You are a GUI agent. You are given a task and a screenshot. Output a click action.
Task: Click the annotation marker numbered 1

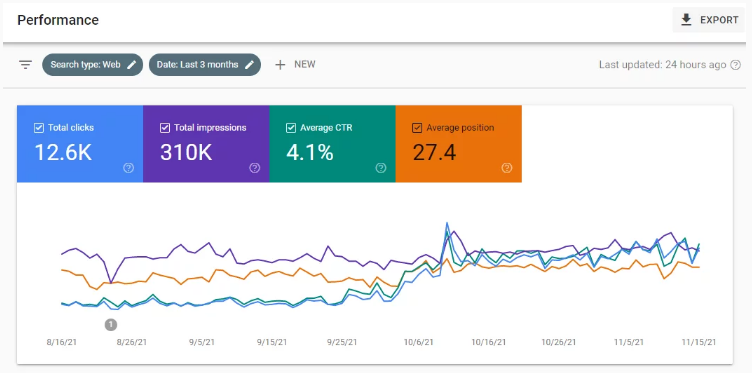click(x=111, y=325)
